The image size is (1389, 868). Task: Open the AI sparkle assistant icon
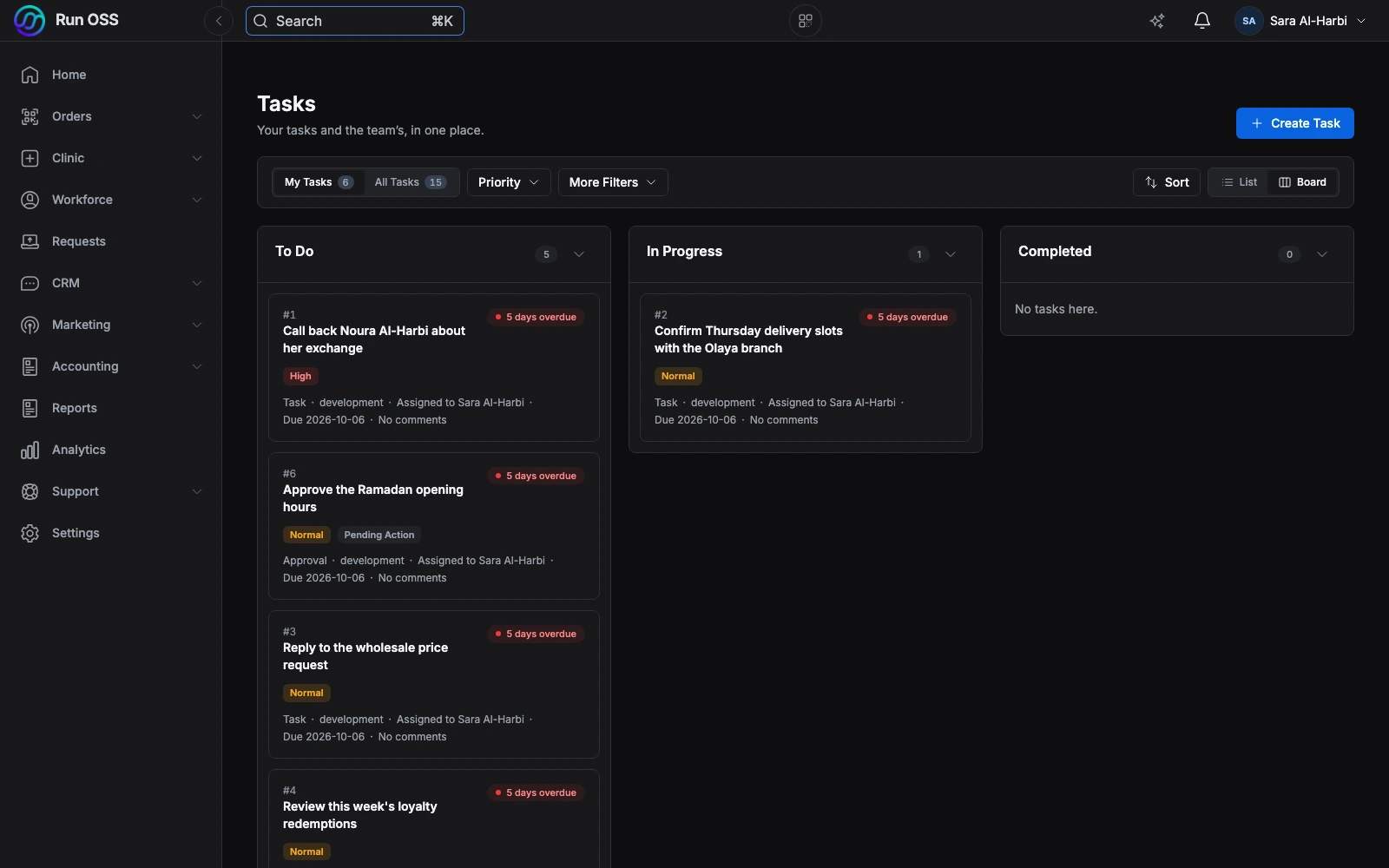point(1157,21)
